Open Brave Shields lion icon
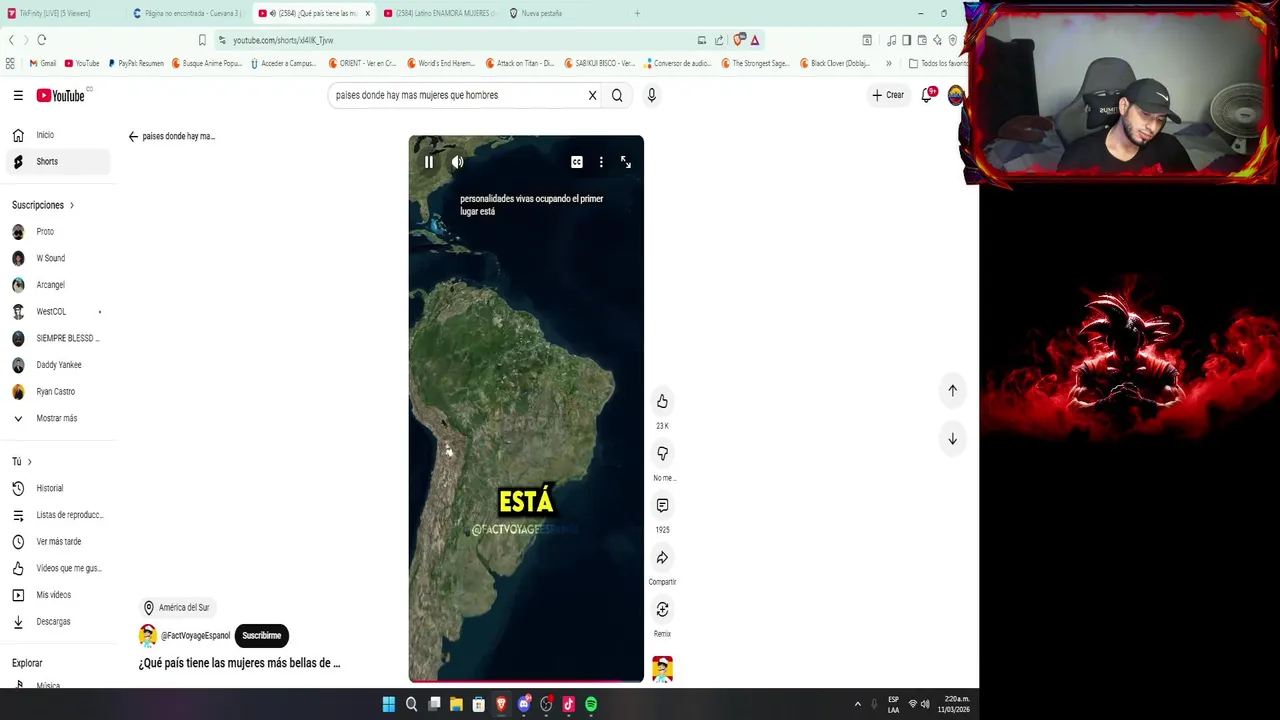Viewport: 1280px width, 720px height. [738, 40]
